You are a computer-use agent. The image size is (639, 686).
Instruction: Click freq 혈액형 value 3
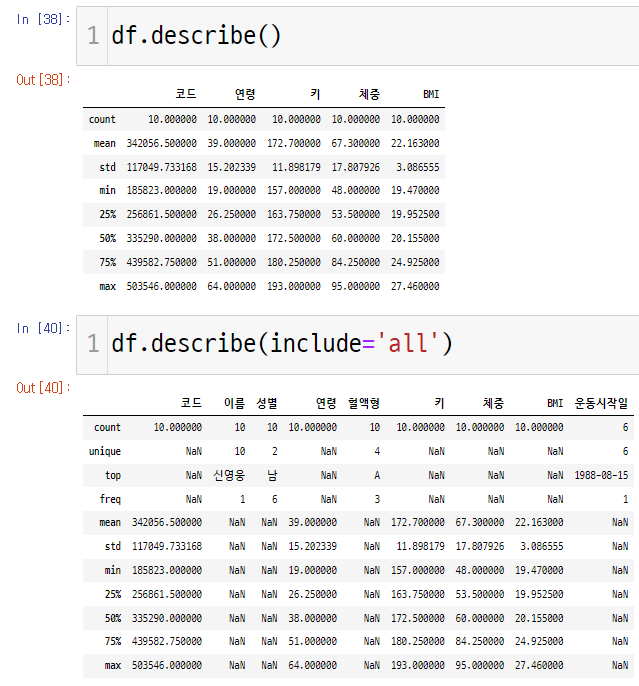[377, 499]
